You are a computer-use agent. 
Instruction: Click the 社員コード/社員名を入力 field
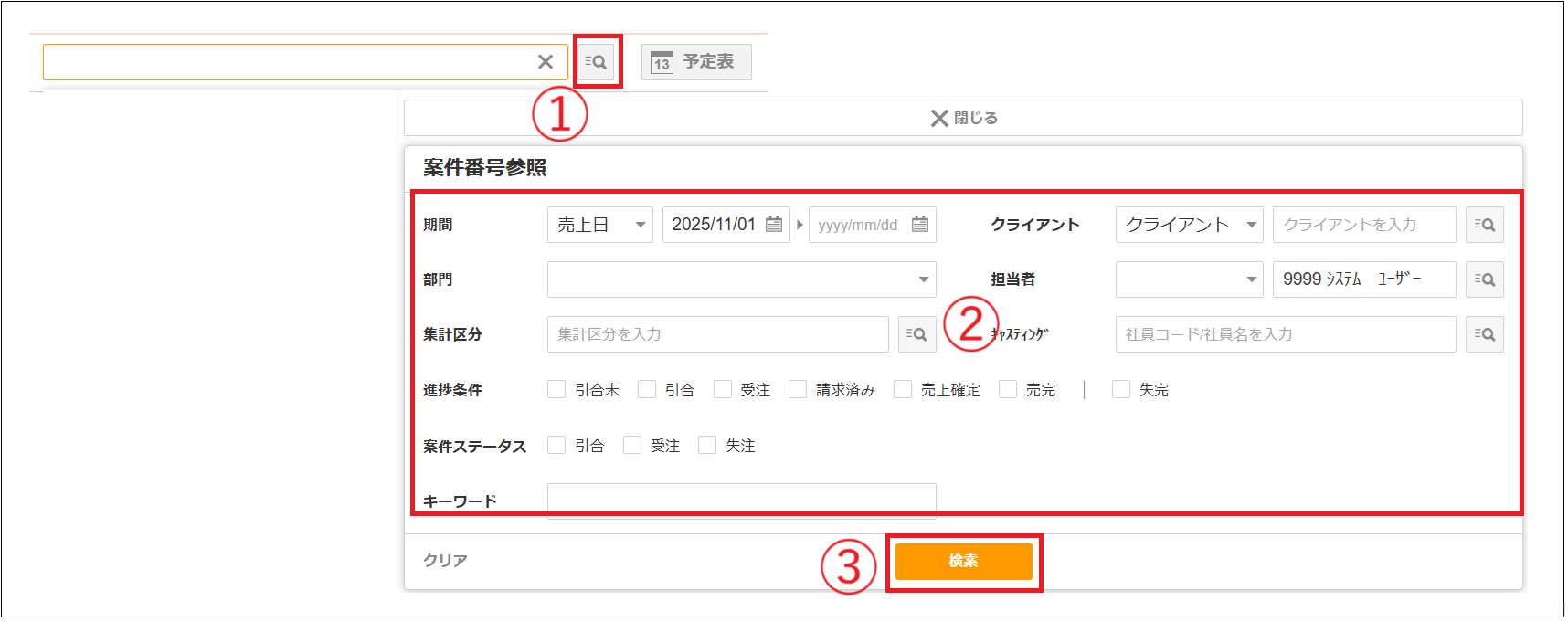[1286, 334]
